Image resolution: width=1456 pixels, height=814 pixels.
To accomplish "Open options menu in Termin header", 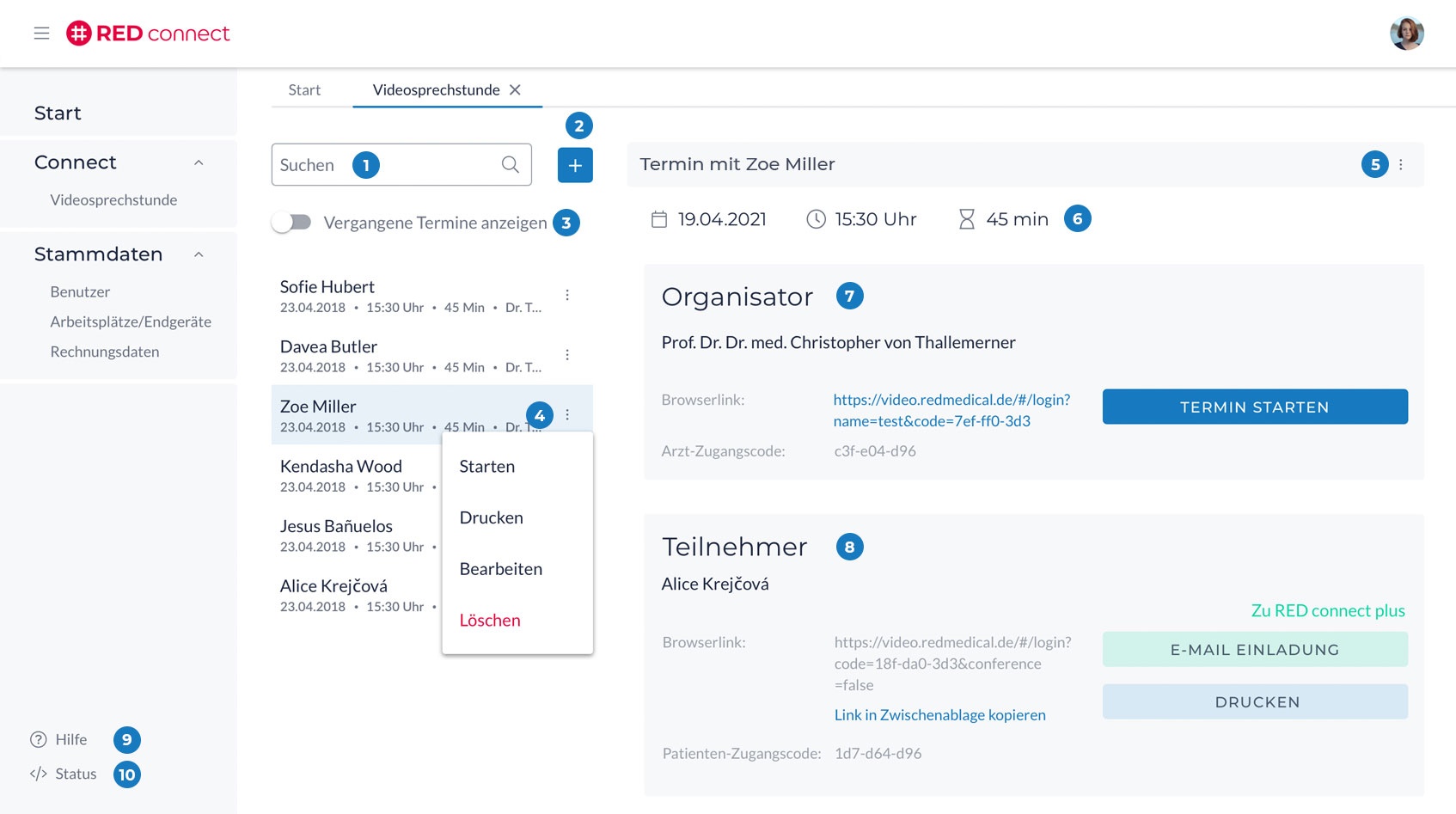I will coord(1401,165).
